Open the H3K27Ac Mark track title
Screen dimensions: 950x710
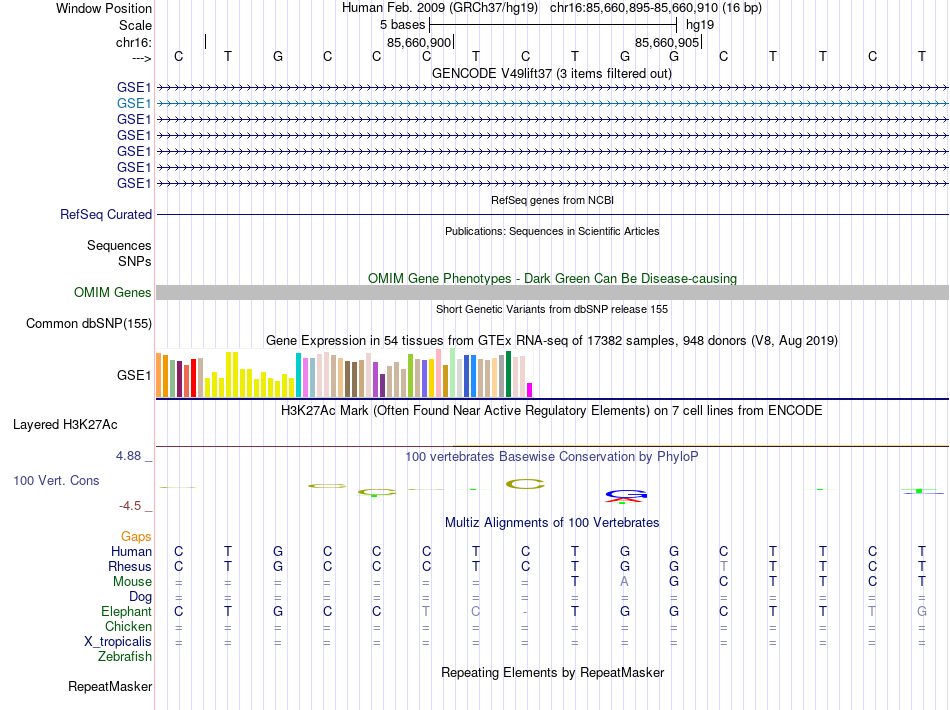coord(551,411)
